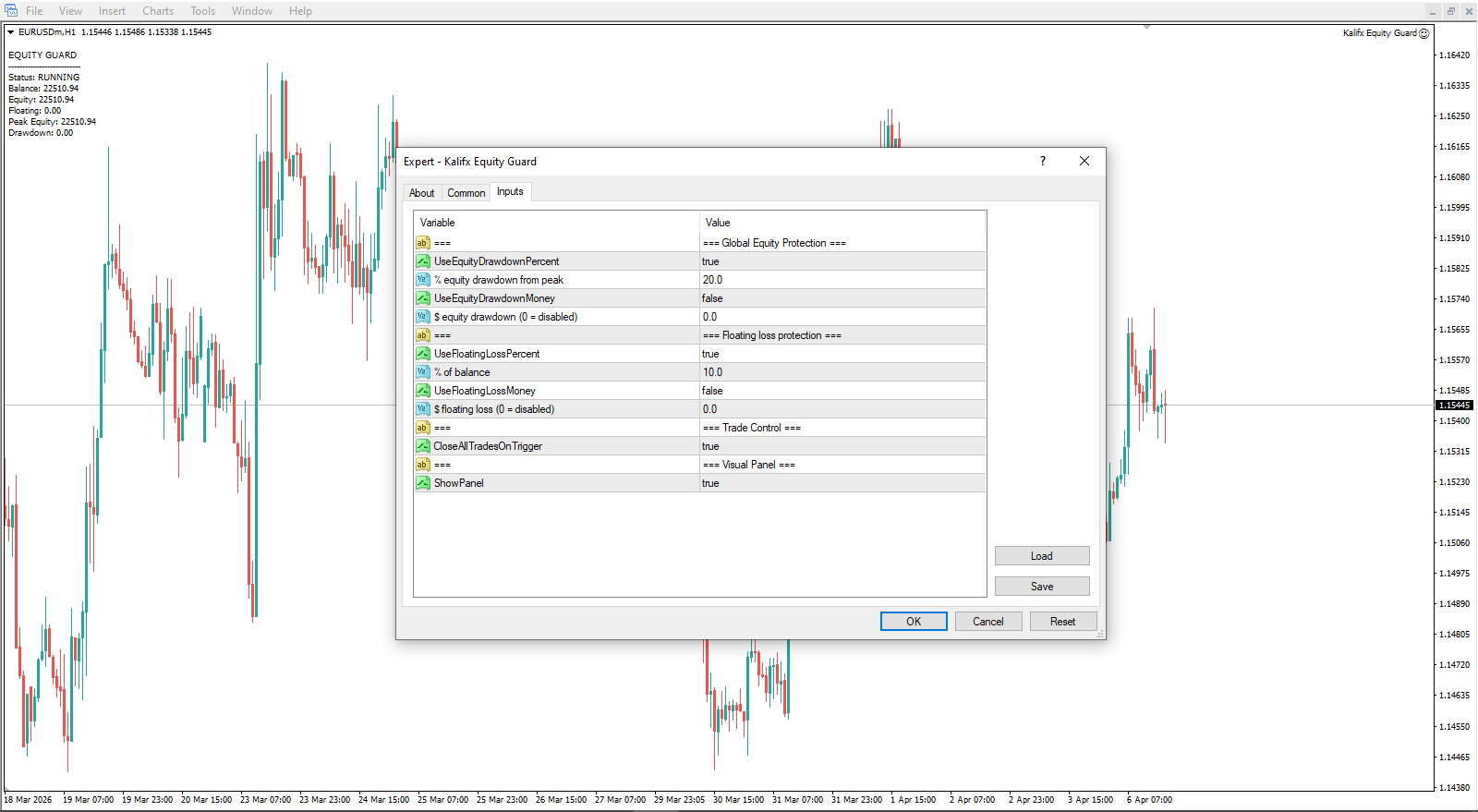This screenshot has height=812, width=1478.
Task: Click the UseFloatingLossMoney value false
Action: (712, 391)
